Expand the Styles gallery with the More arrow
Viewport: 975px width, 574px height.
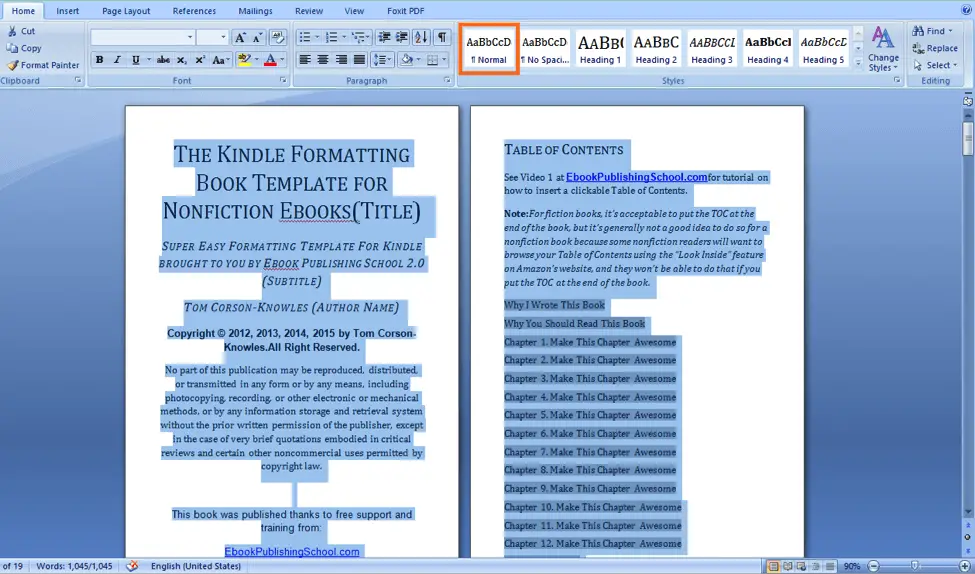pyautogui.click(x=858, y=63)
